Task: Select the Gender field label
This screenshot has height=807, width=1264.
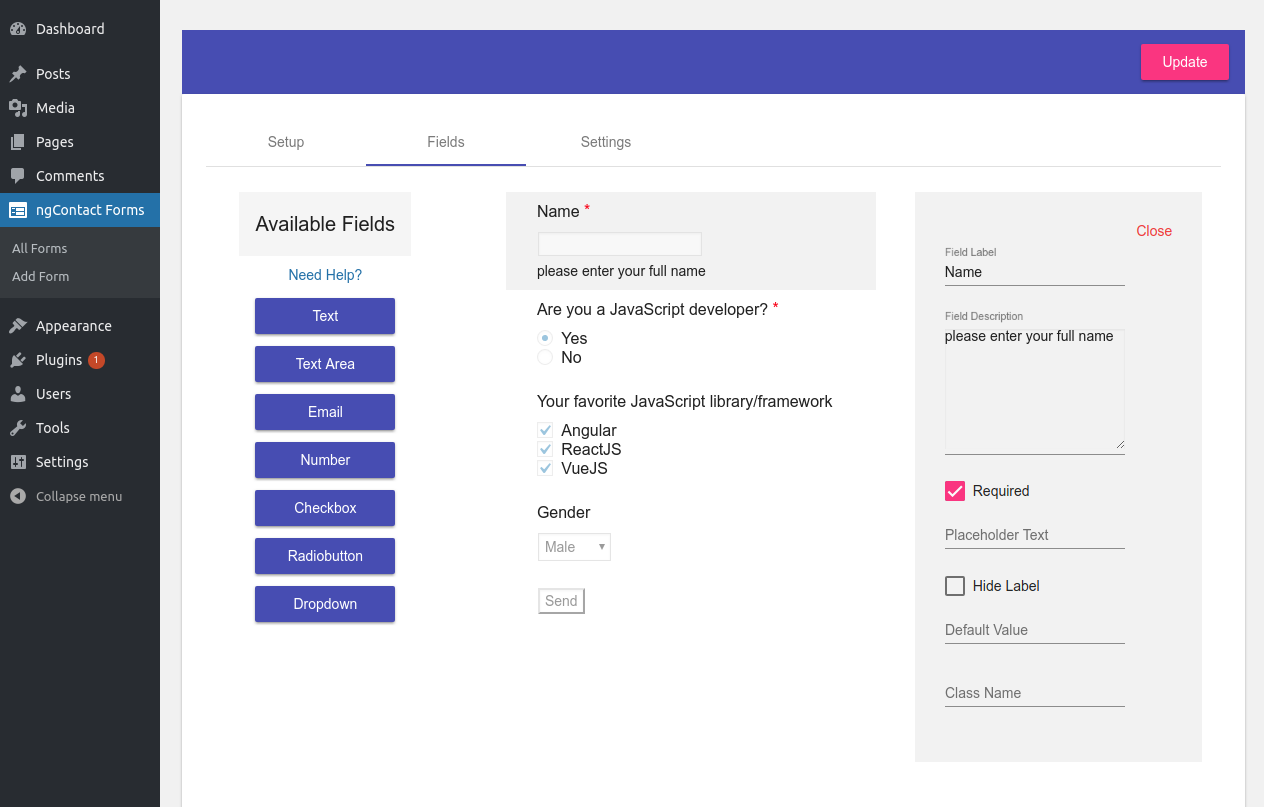Action: [564, 512]
